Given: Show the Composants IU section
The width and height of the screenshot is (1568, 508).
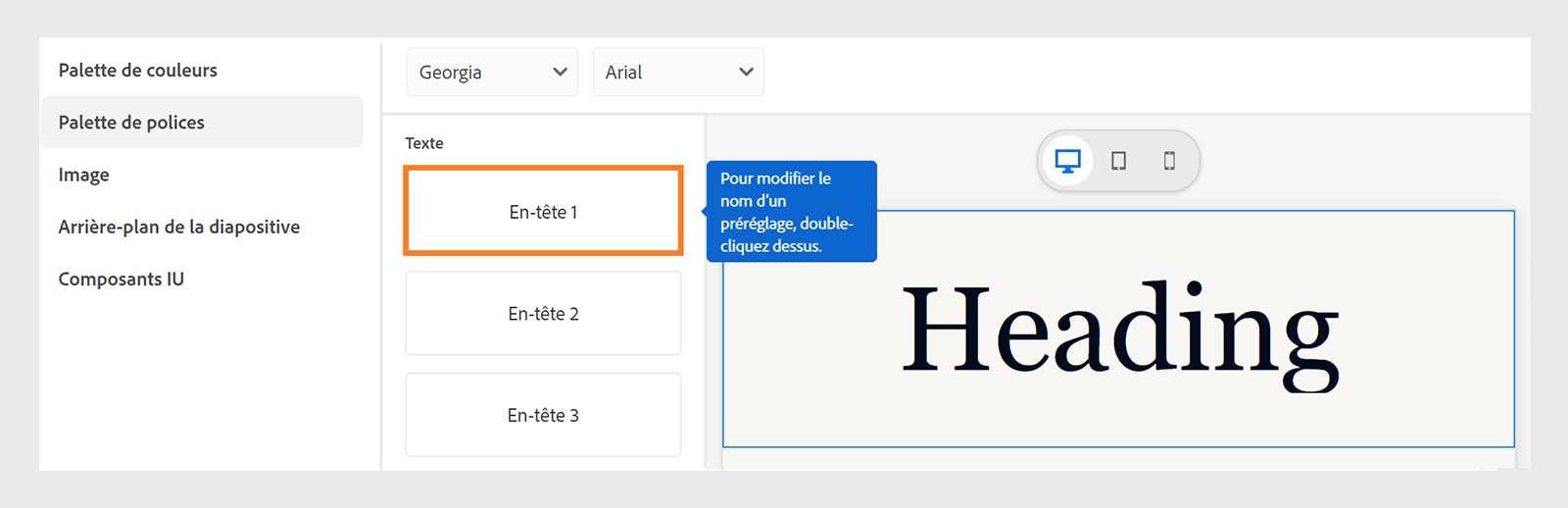Looking at the screenshot, I should coord(122,279).
